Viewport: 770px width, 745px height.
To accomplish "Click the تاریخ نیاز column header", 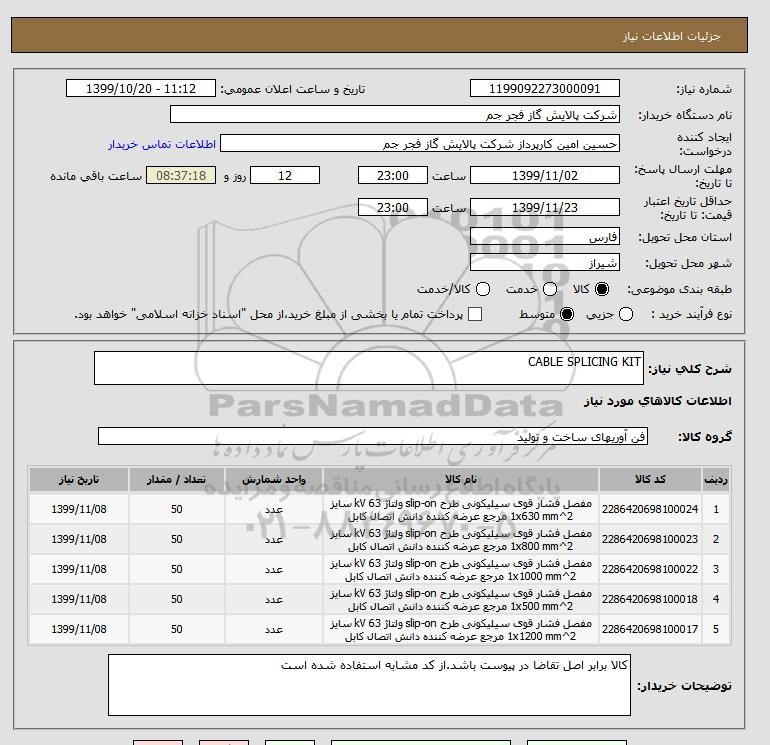I will (x=79, y=479).
